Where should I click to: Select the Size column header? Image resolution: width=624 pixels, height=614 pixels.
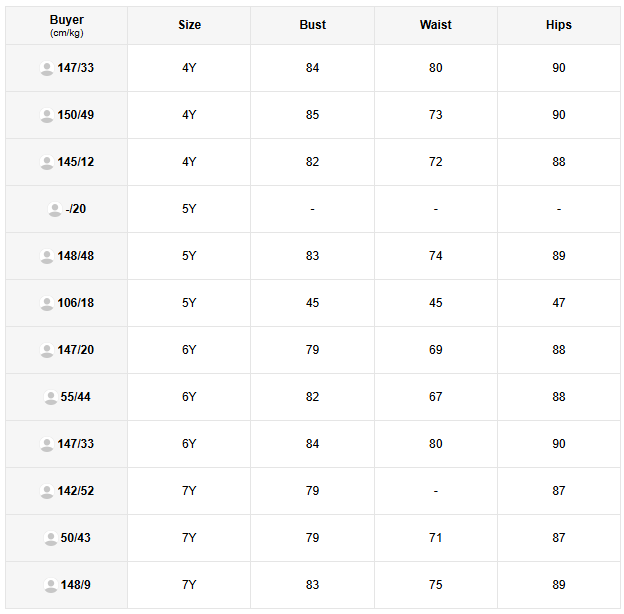tap(189, 25)
